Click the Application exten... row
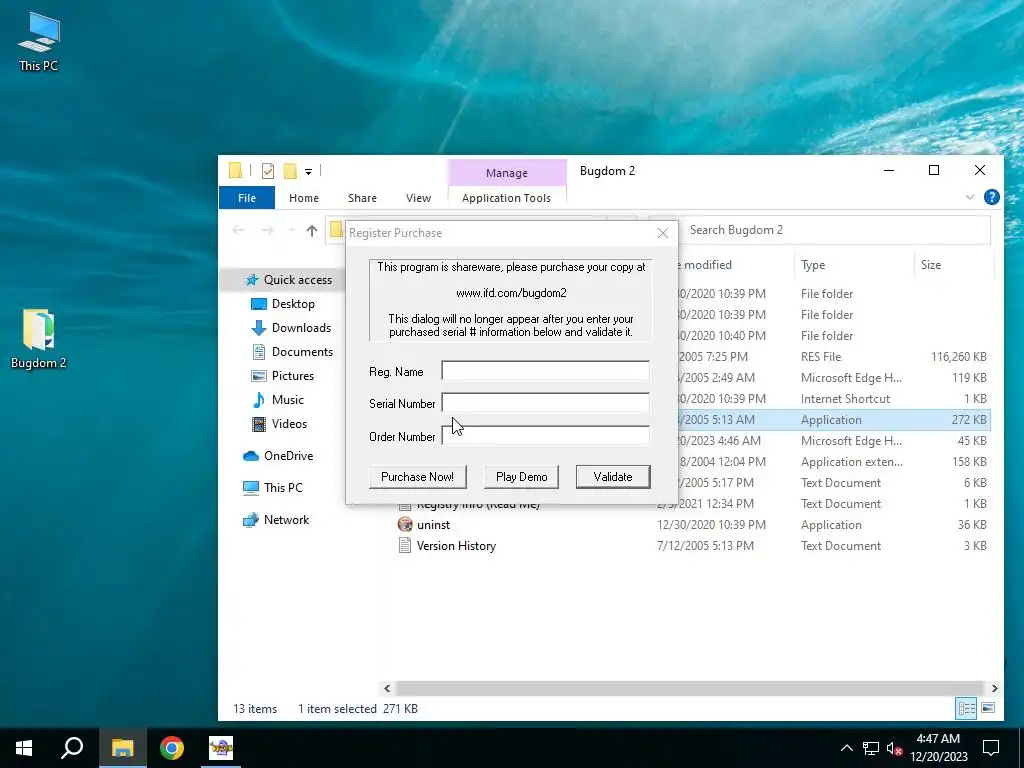Image resolution: width=1024 pixels, height=768 pixels. [x=852, y=462]
